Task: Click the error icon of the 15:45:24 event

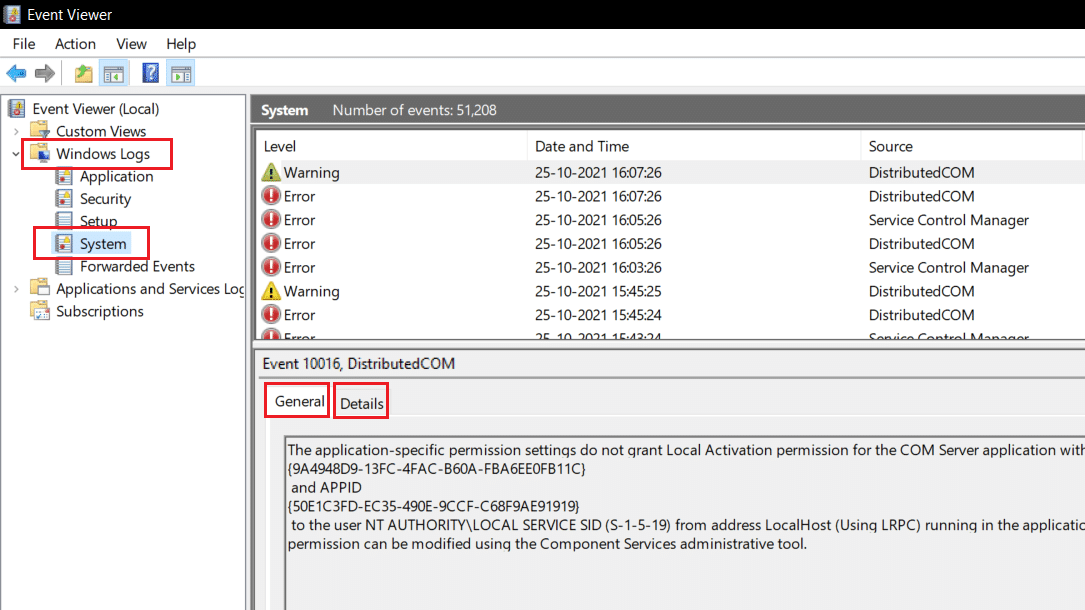Action: (271, 315)
